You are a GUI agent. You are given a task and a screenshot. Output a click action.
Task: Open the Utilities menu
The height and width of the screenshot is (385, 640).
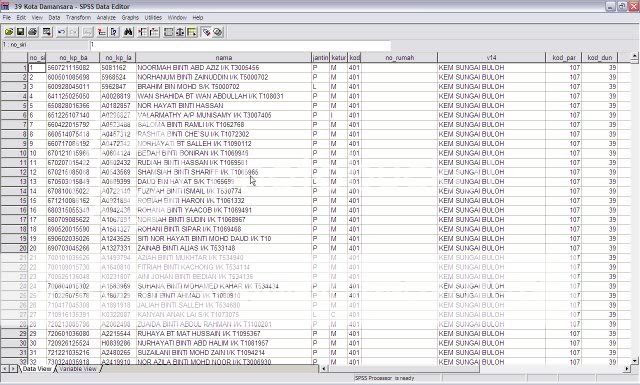pos(153,18)
